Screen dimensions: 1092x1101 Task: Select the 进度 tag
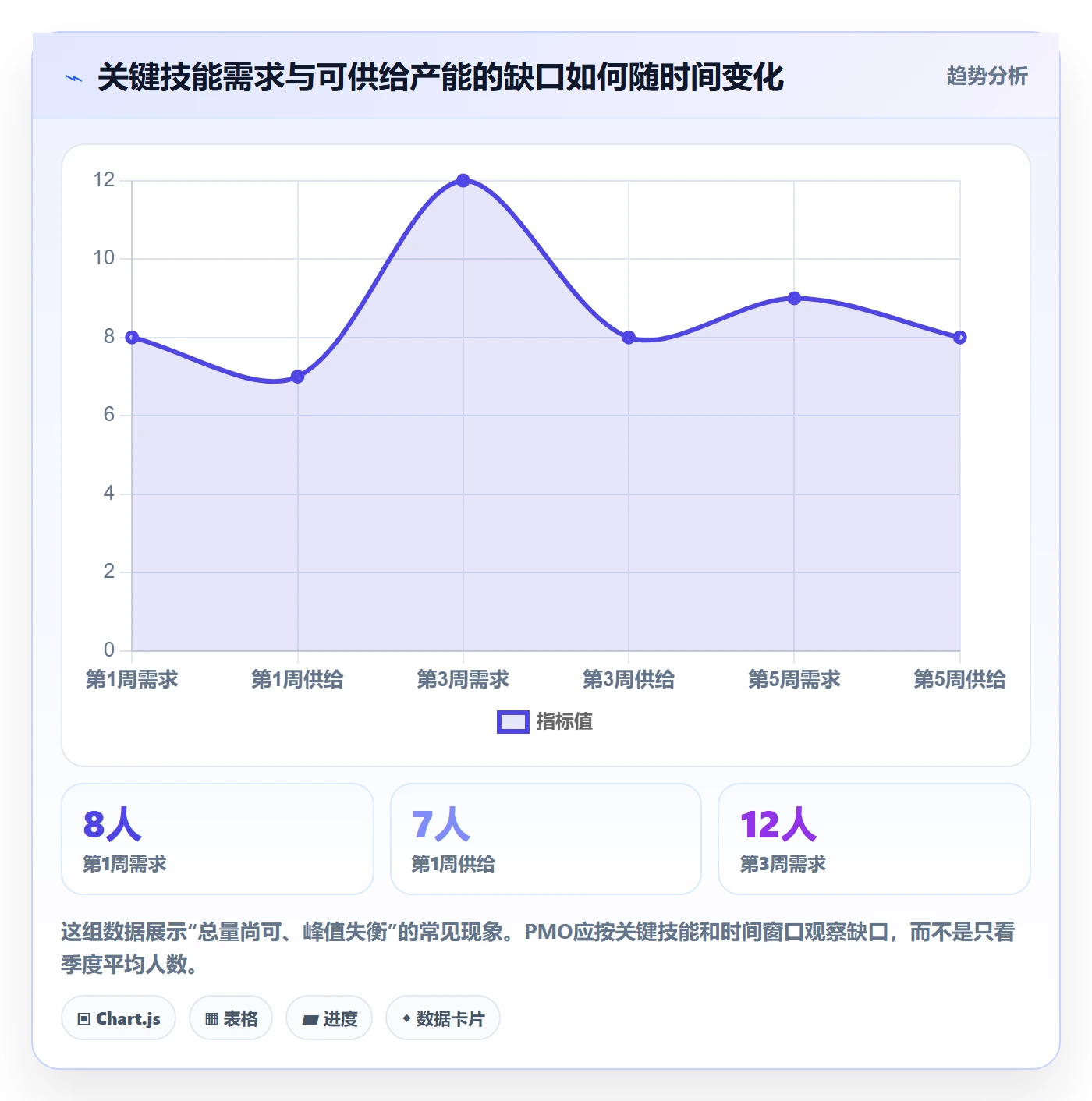pos(329,1018)
